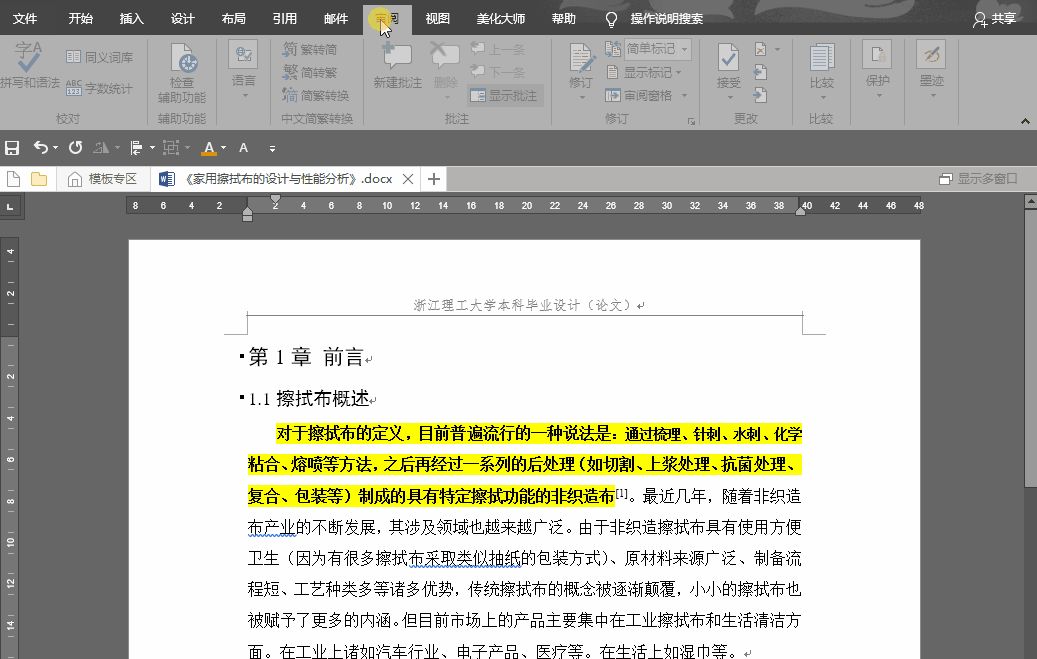Jump to the previous change icon
The height and width of the screenshot is (659, 1037).
(x=761, y=72)
